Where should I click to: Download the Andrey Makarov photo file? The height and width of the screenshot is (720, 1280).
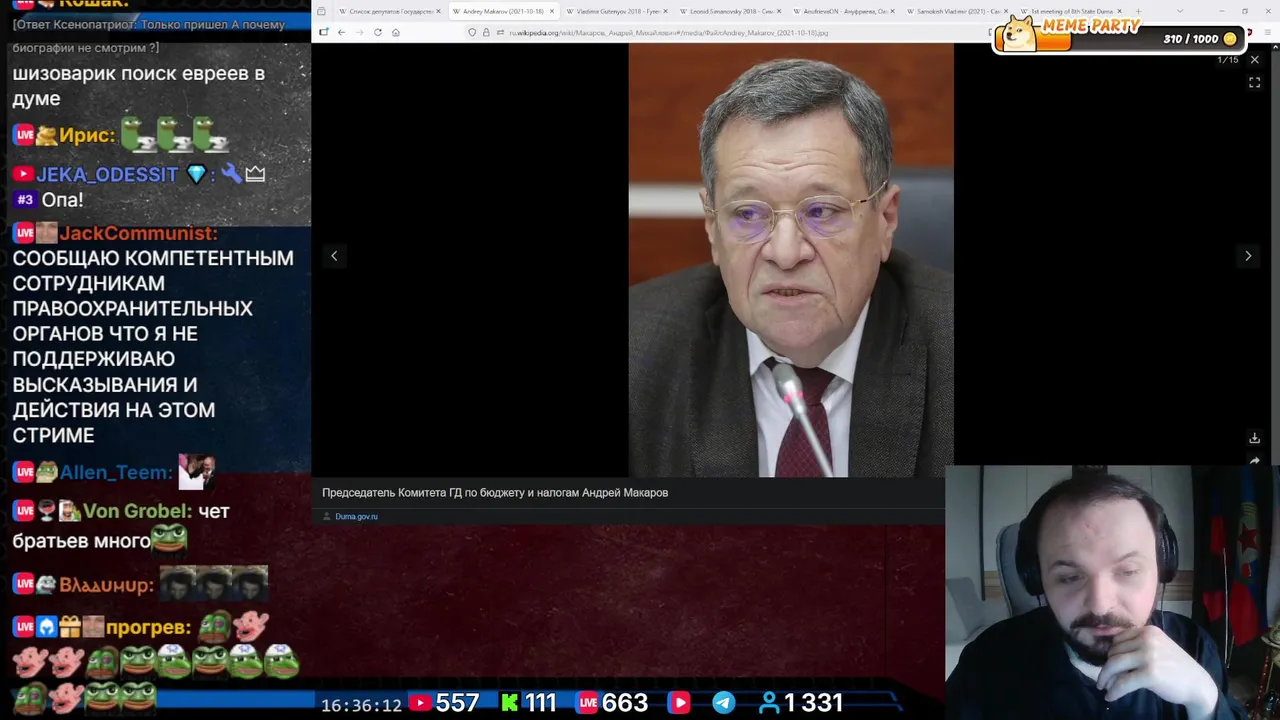[1254, 438]
